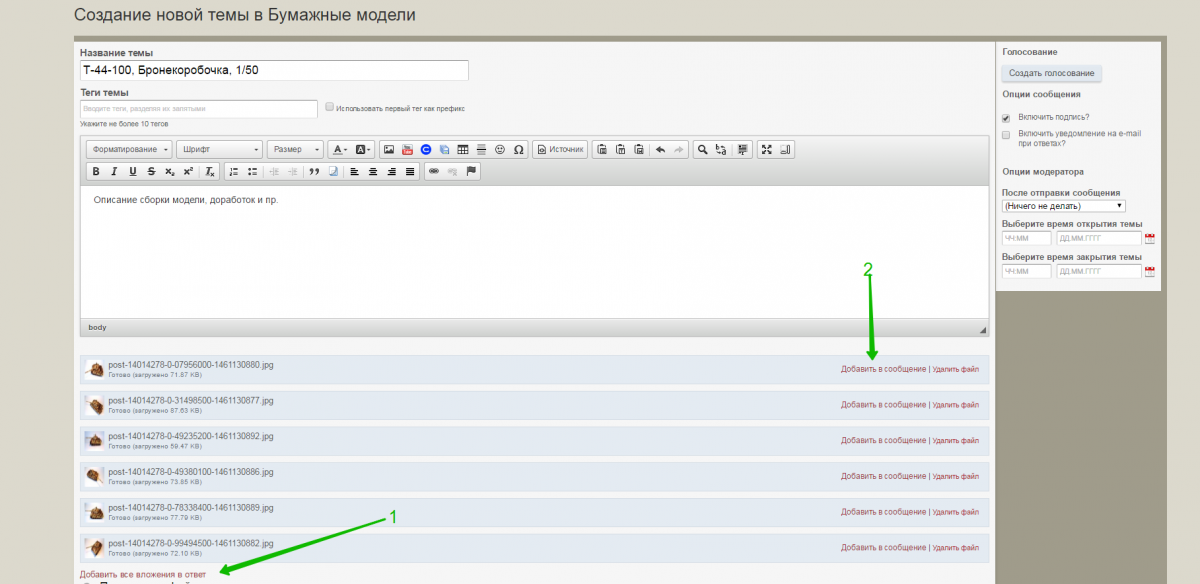
Task: Open calendar for topic opening date
Action: (1150, 239)
